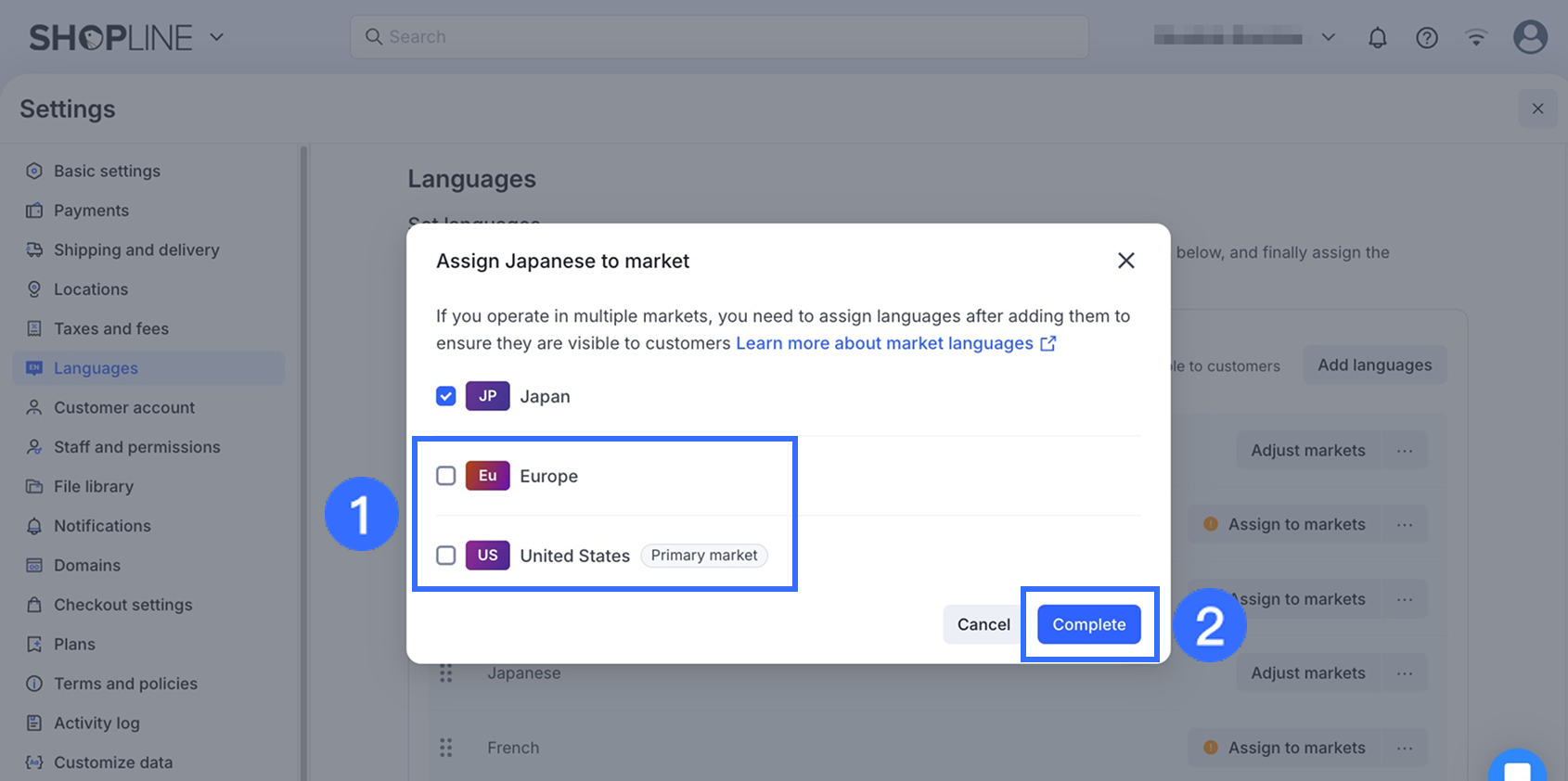Click Customer account icon
The width and height of the screenshot is (1568, 781).
[x=34, y=407]
